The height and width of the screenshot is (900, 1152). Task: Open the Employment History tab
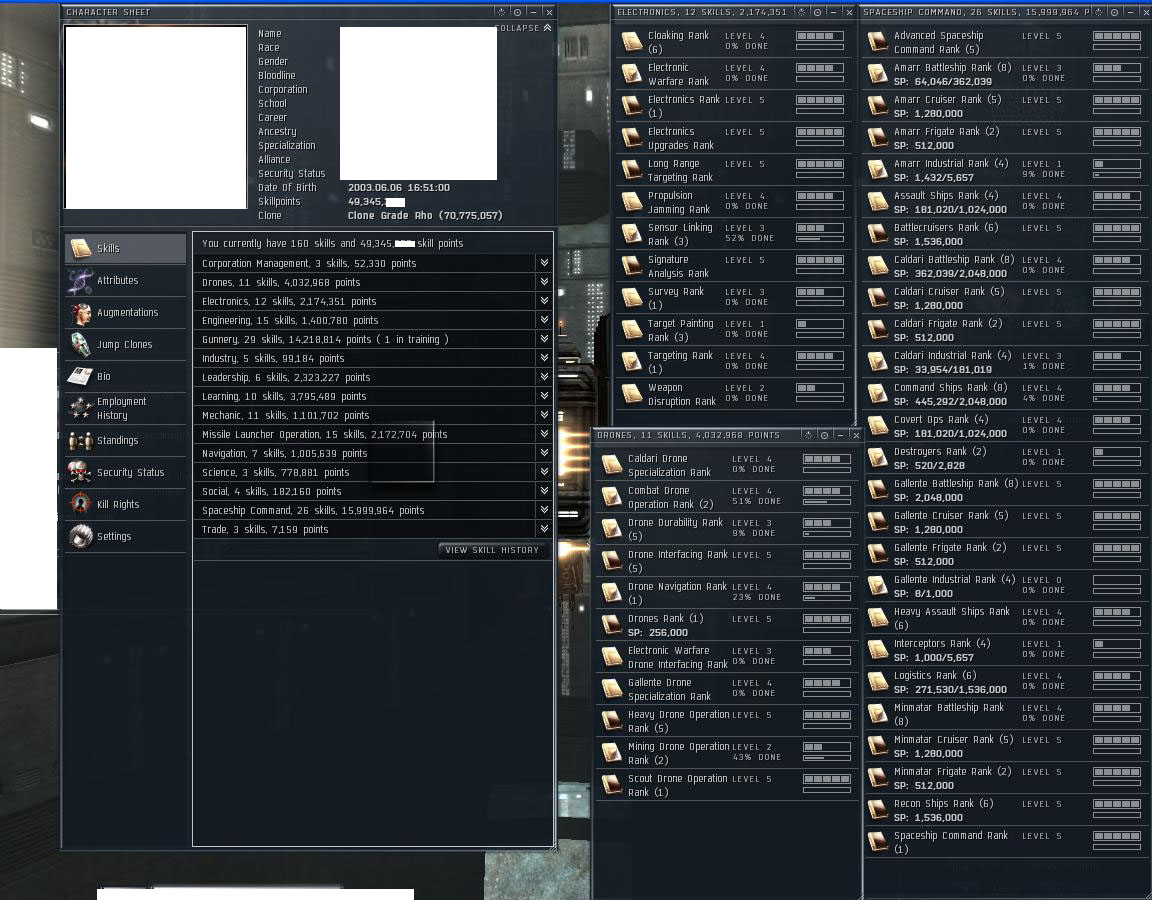click(125, 408)
